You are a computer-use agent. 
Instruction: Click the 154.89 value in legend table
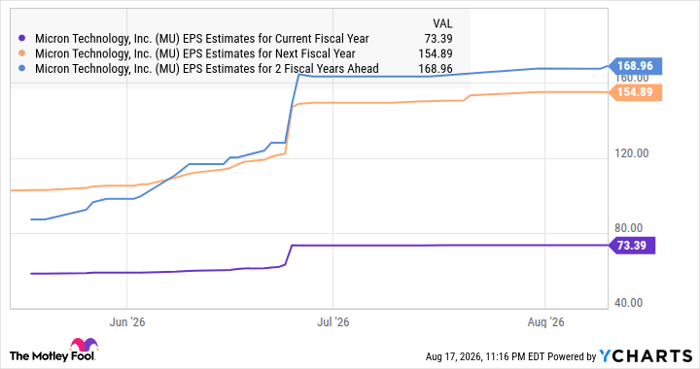tap(435, 54)
